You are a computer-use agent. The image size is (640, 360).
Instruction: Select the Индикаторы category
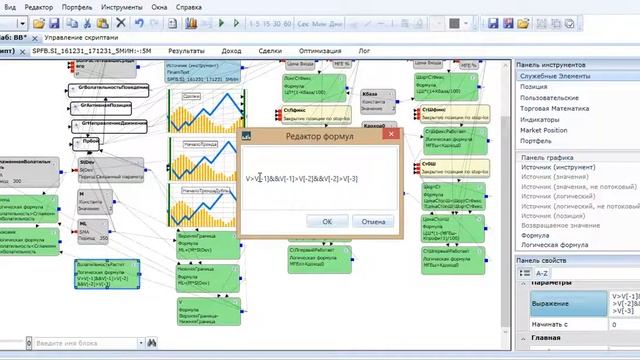coord(540,120)
